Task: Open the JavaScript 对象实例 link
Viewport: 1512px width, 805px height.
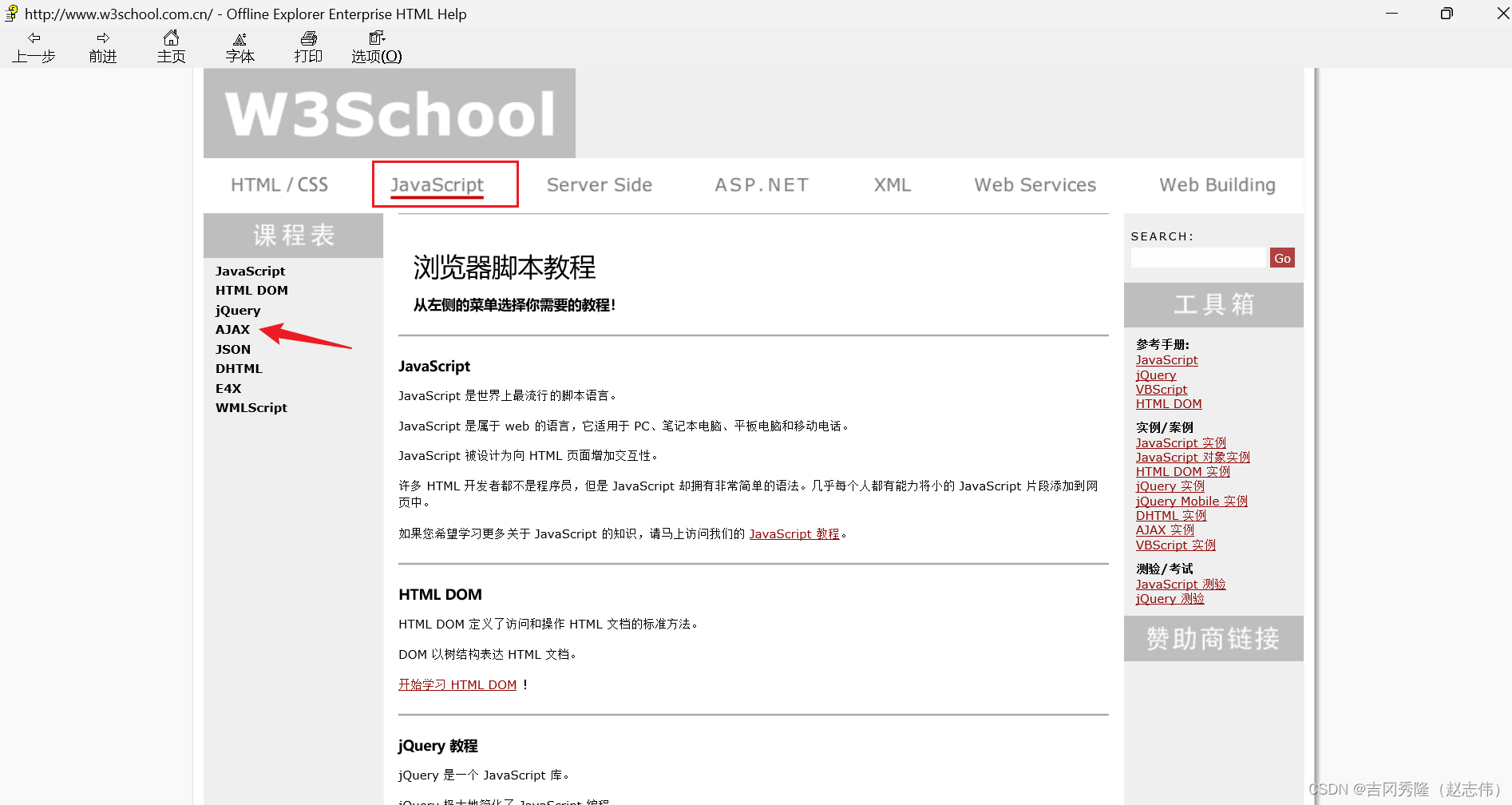Action: click(x=1193, y=458)
